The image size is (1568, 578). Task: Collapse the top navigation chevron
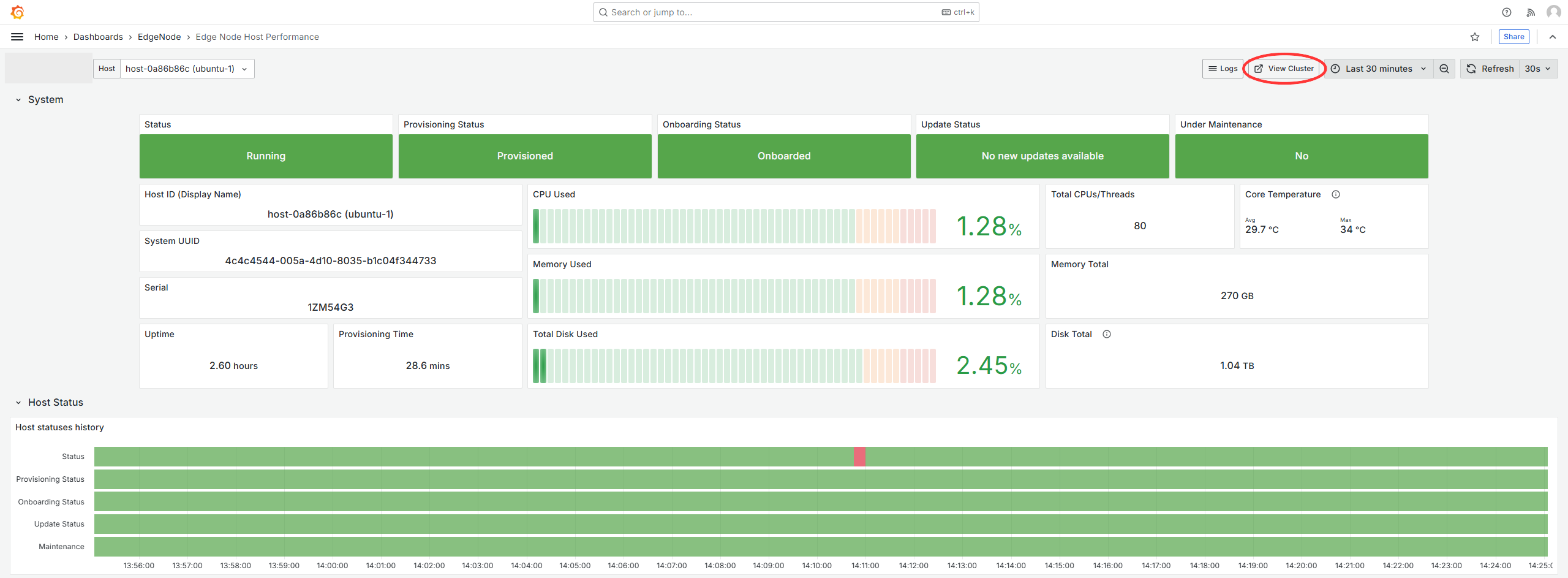(1553, 37)
